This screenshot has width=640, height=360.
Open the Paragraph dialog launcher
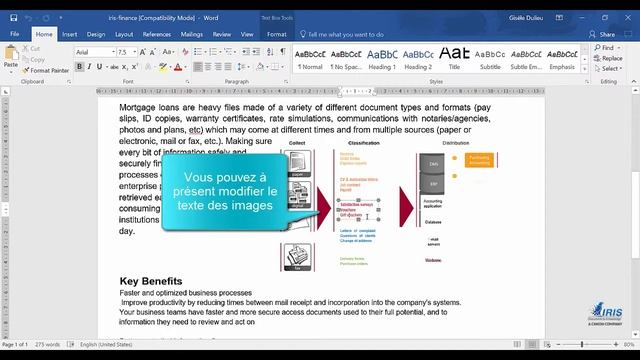tap(286, 82)
